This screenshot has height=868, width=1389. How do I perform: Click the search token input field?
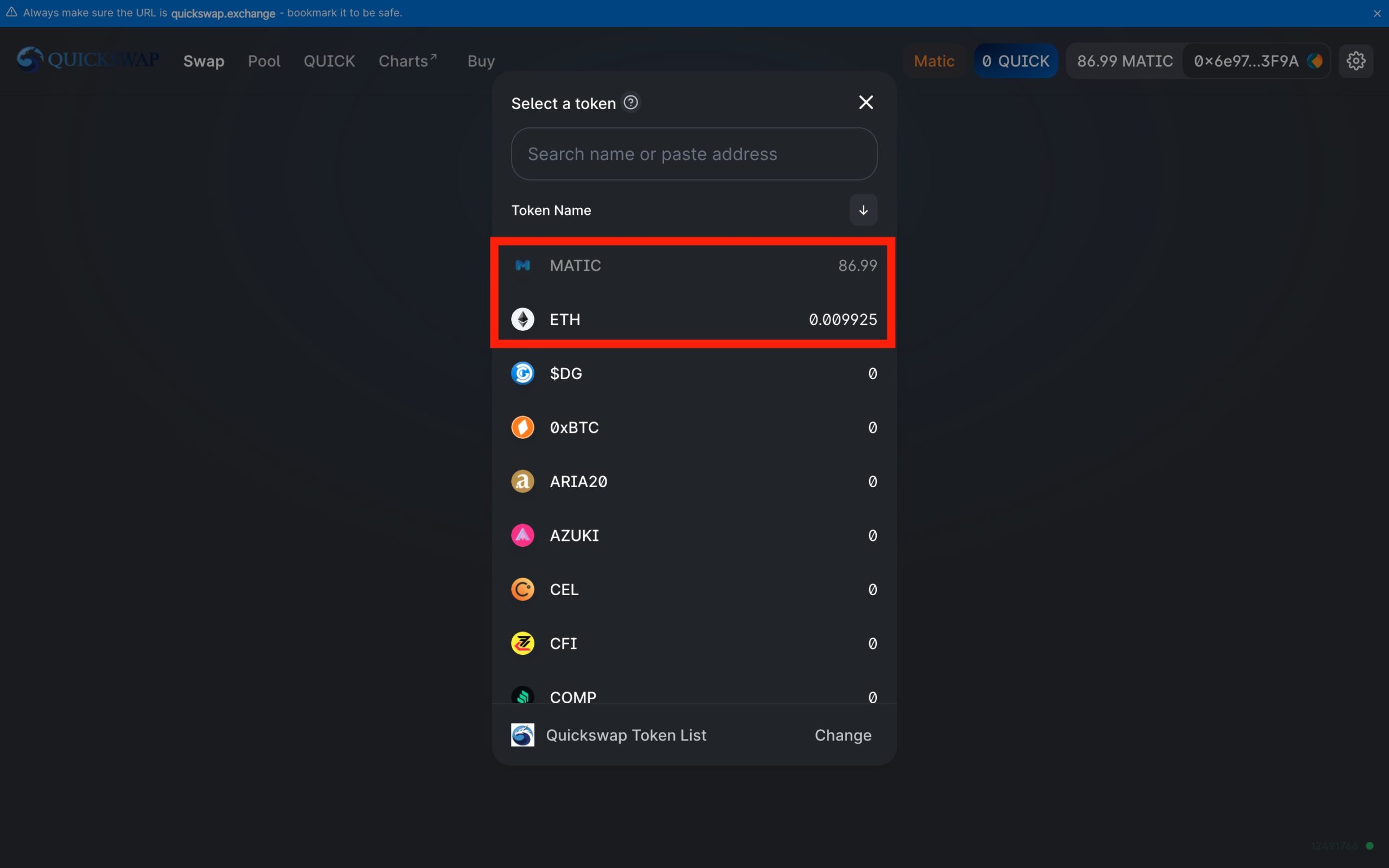click(693, 154)
